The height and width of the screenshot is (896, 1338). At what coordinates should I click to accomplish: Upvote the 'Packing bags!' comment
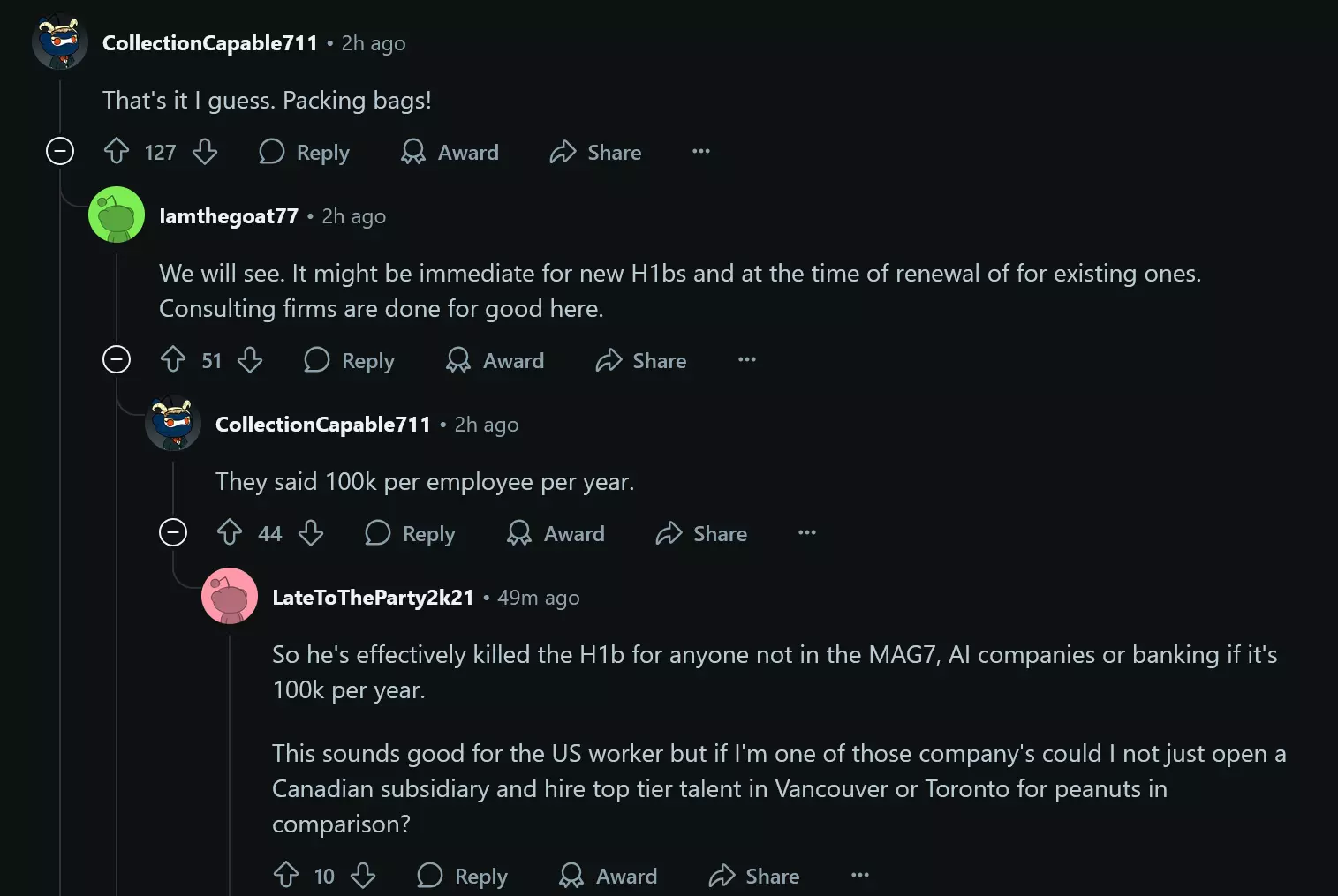117,152
